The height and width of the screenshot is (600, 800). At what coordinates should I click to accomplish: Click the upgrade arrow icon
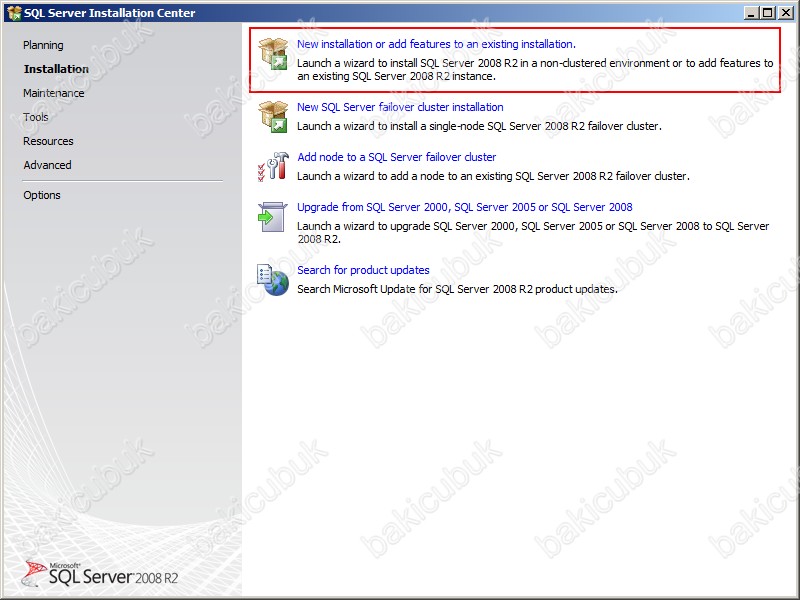(x=272, y=217)
